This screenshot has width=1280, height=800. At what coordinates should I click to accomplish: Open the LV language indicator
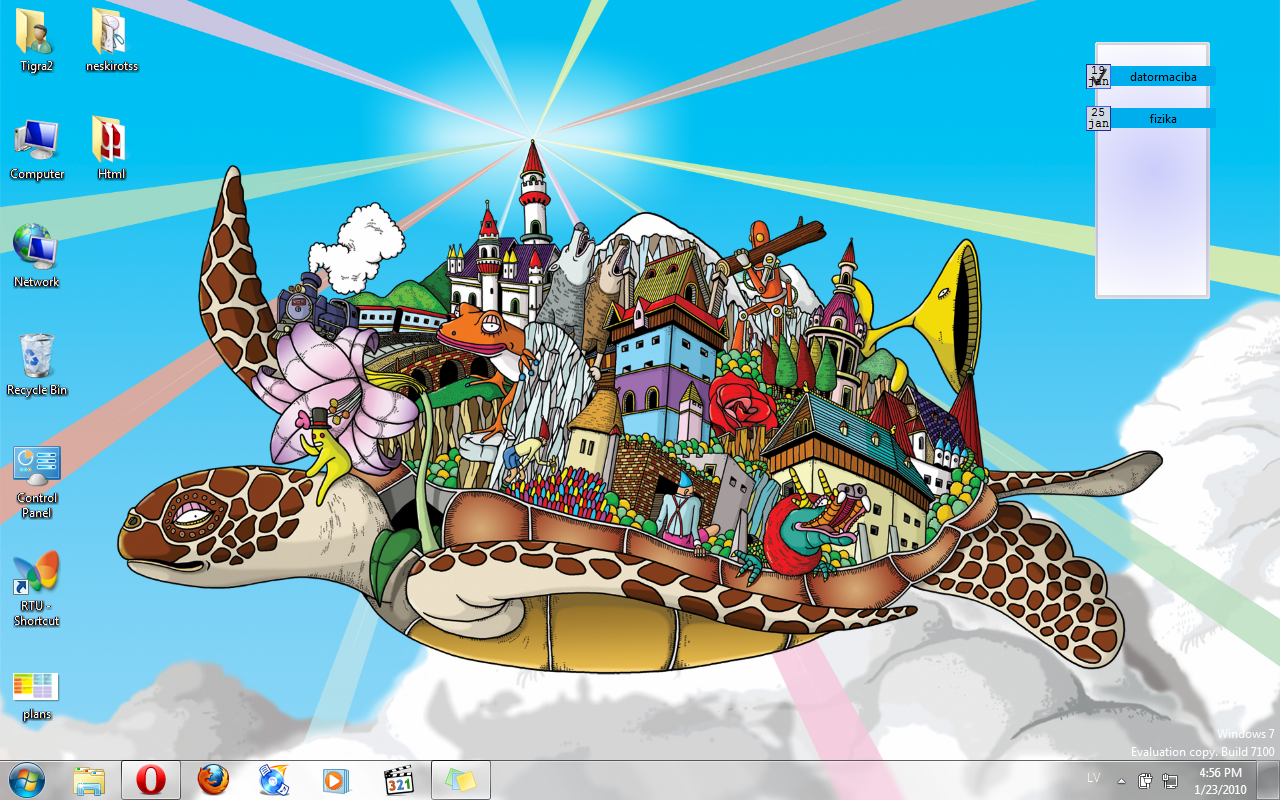click(x=1095, y=778)
